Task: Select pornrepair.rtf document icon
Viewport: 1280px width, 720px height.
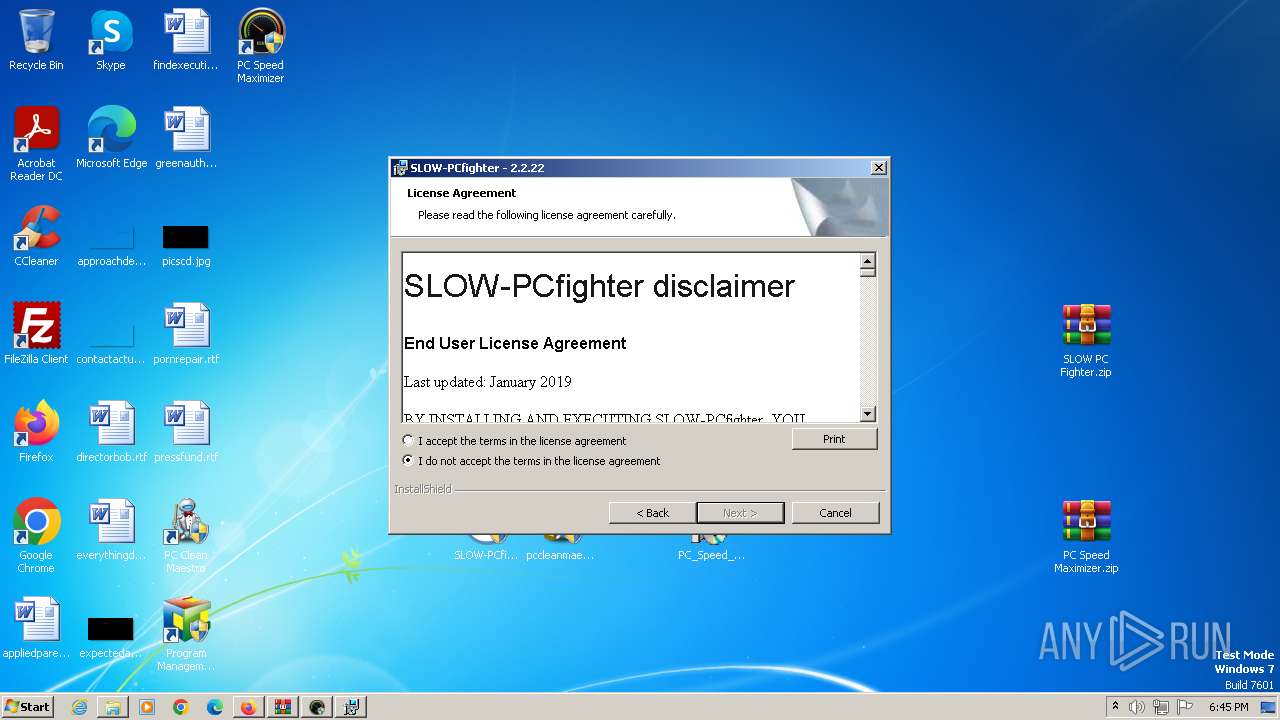Action: 186,334
